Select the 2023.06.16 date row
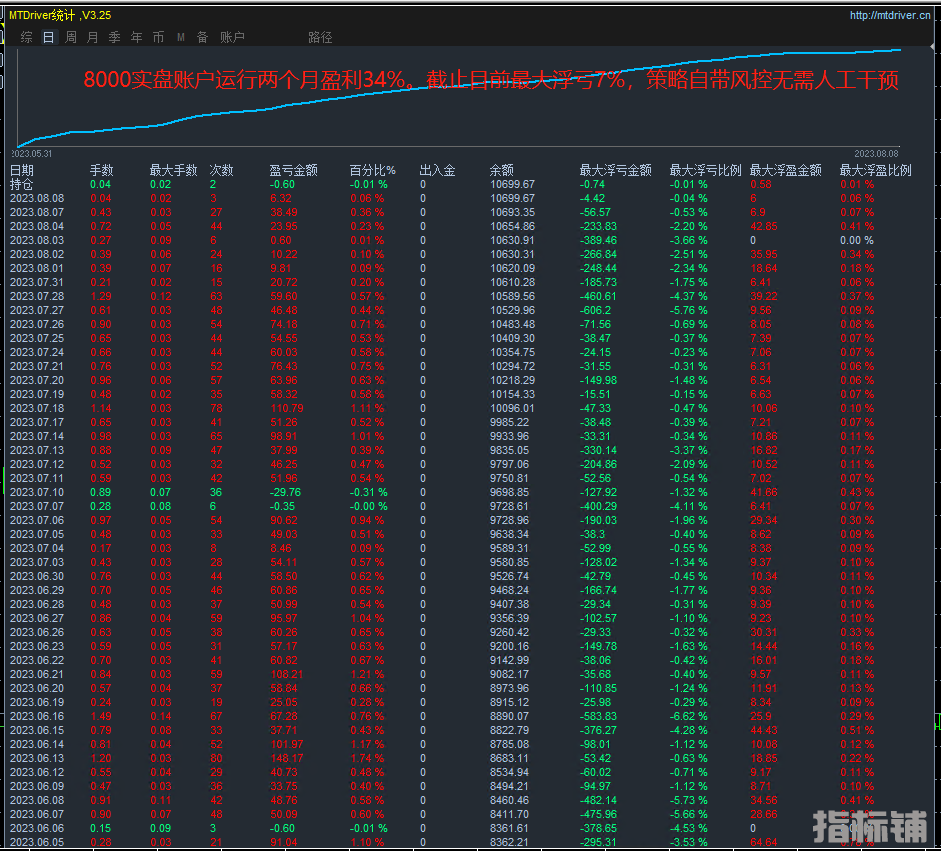941x851 pixels. [37, 717]
